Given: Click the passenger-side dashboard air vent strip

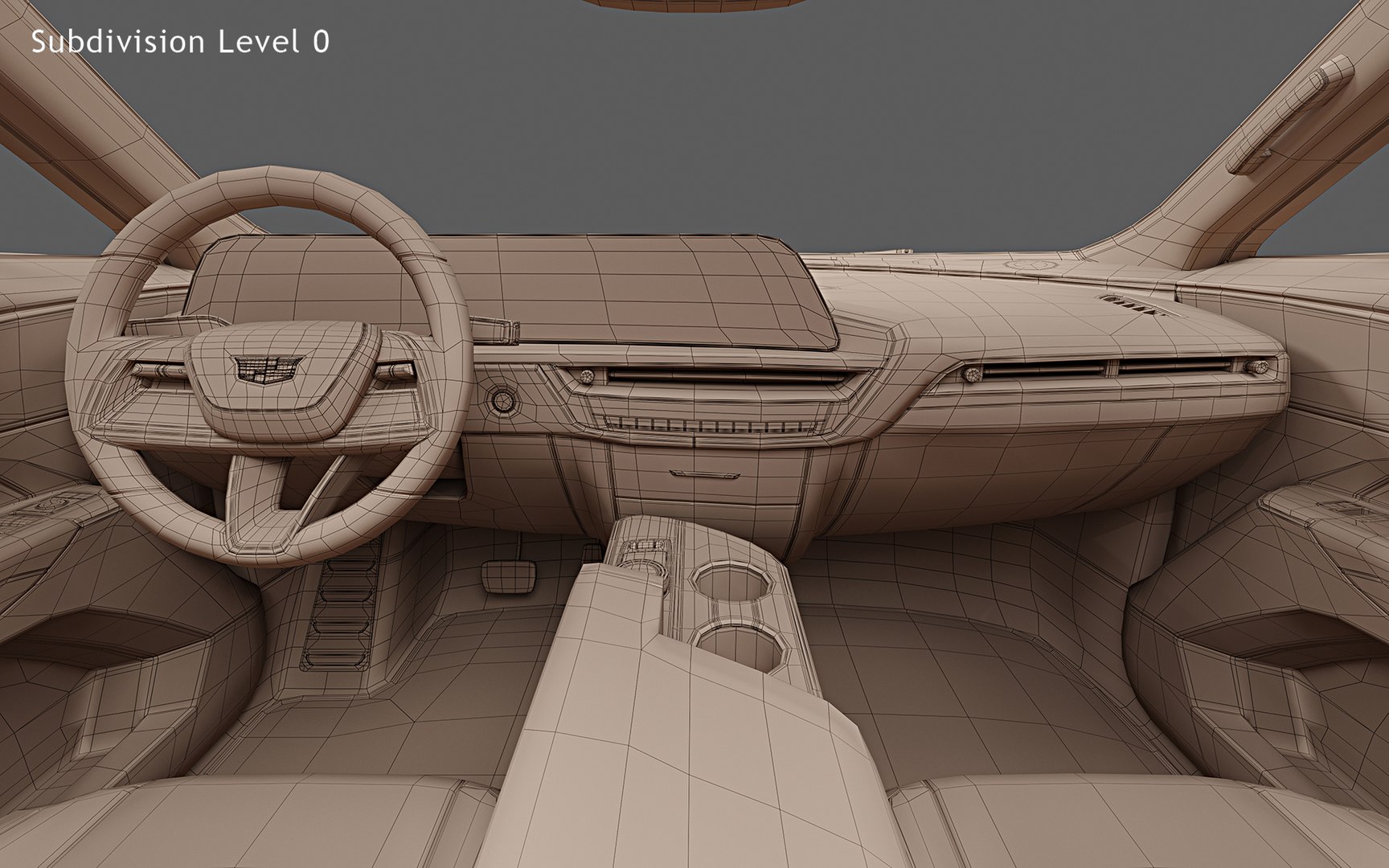Looking at the screenshot, I should pyautogui.click(x=1117, y=369).
